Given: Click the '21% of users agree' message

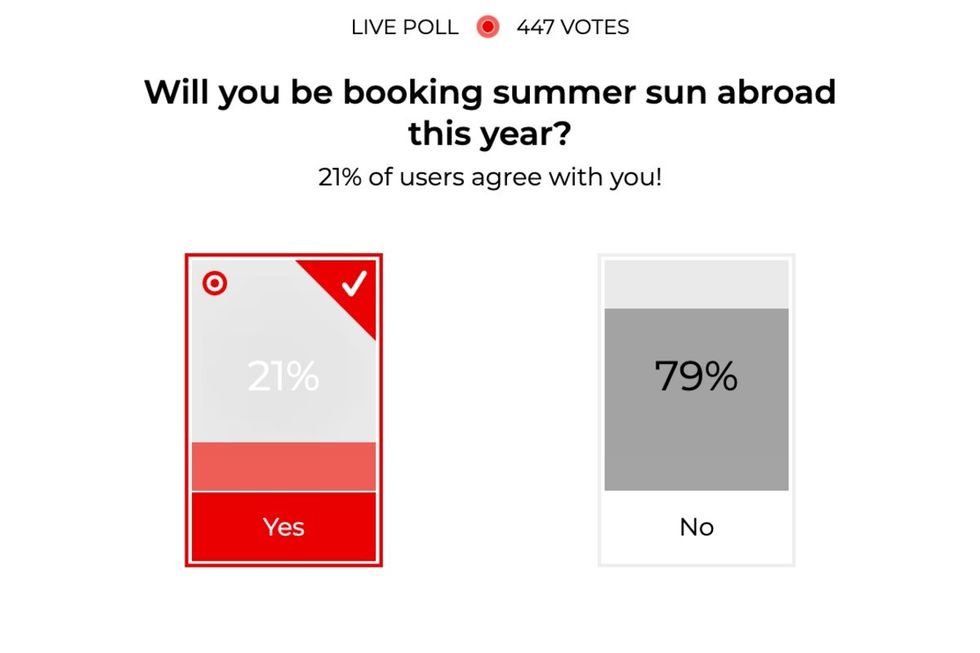Looking at the screenshot, I should 490,177.
